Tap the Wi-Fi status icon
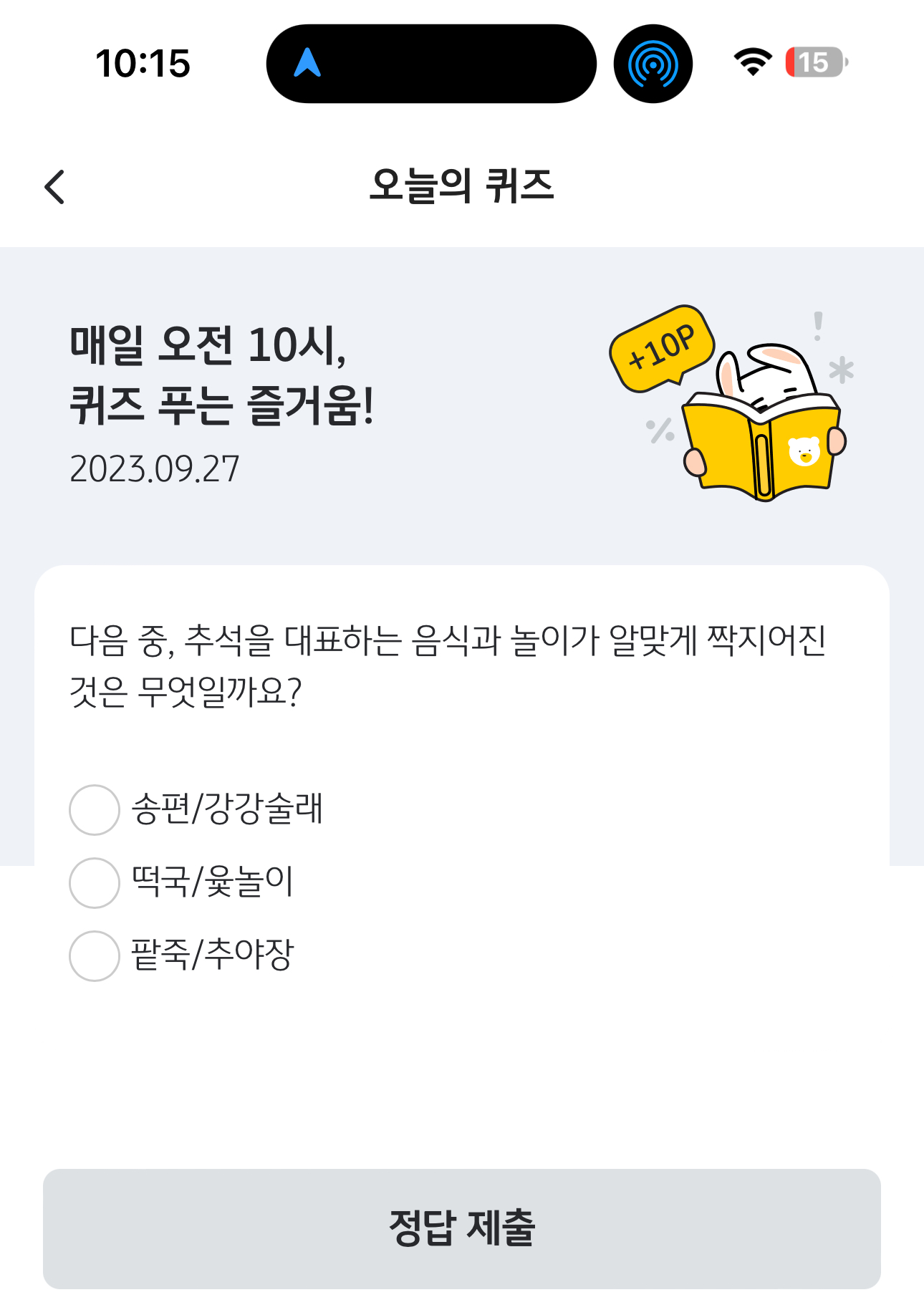Viewport: 924px width, 1315px height. pyautogui.click(x=753, y=62)
